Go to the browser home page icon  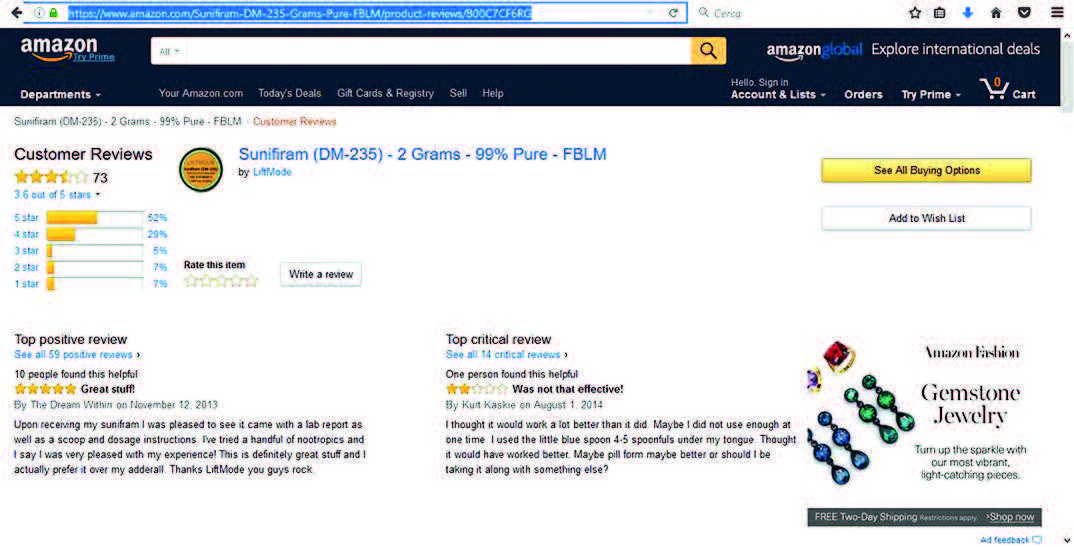995,13
